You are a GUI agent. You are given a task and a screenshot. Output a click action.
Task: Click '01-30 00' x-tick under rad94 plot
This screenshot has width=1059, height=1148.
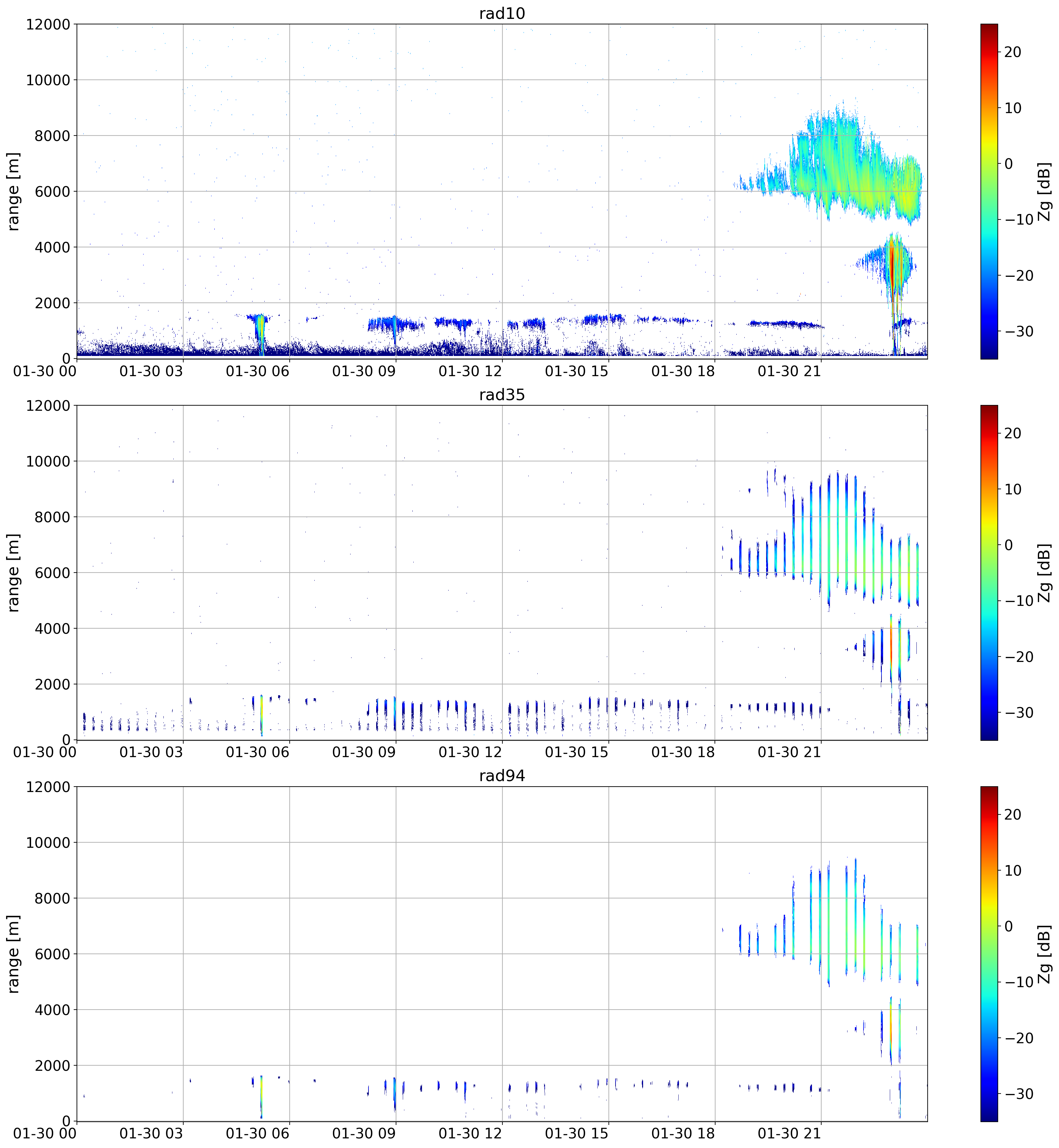point(45,1134)
